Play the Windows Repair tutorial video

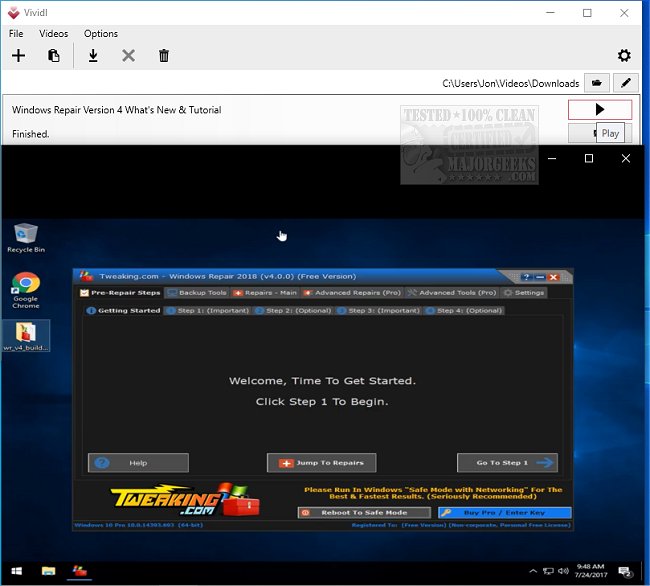(x=599, y=109)
